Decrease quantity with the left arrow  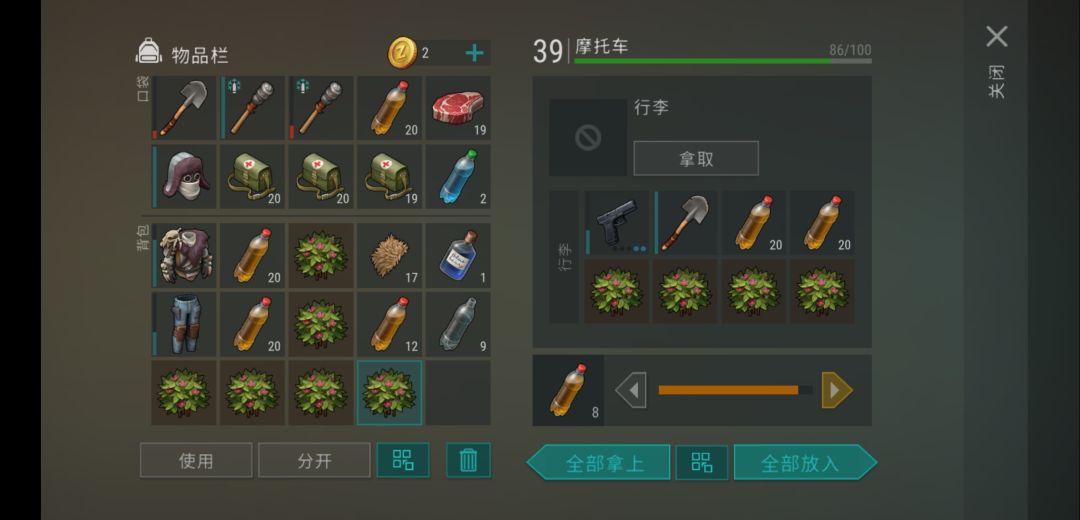(x=631, y=391)
